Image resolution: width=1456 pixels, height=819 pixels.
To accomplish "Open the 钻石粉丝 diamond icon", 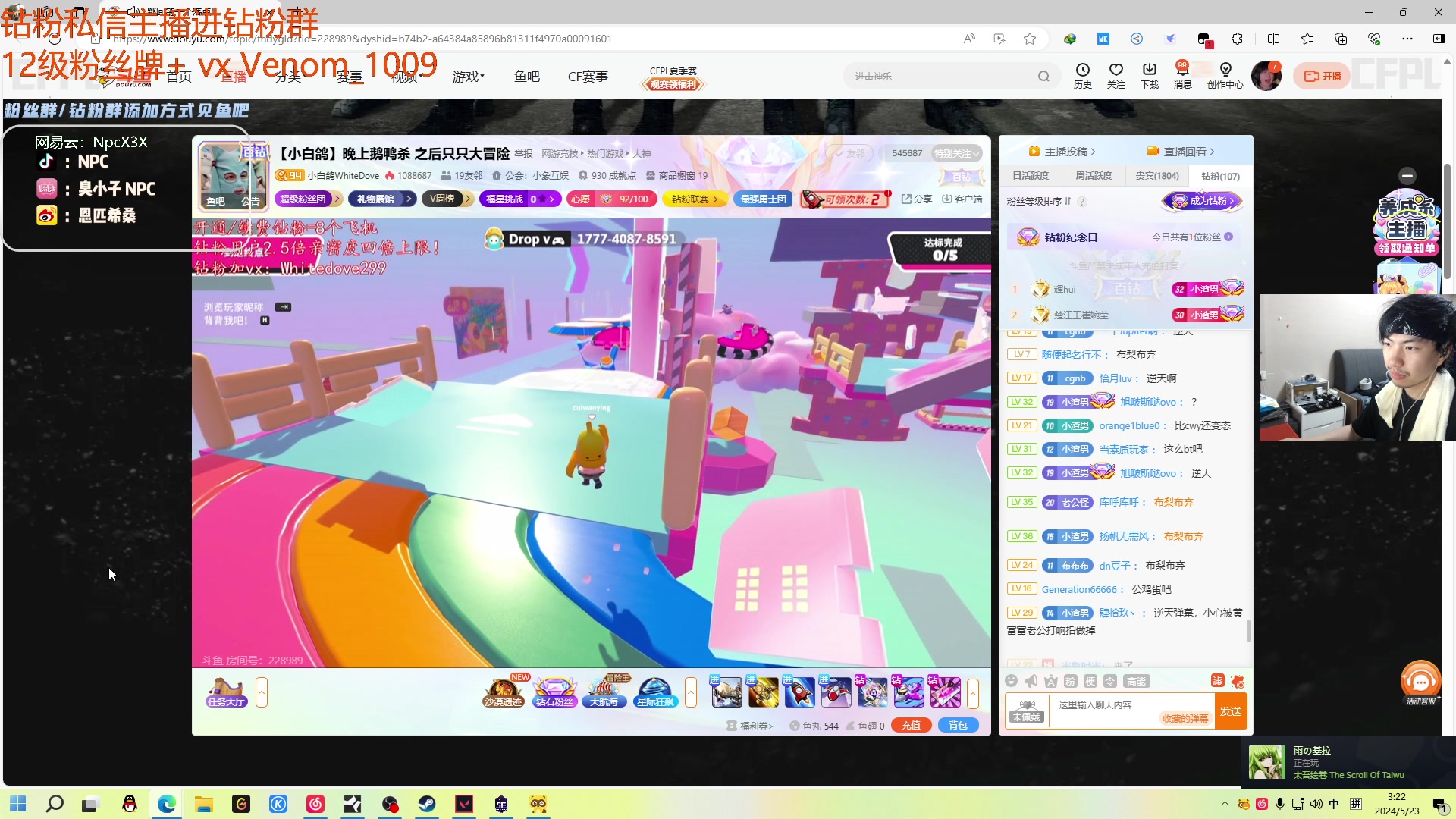I will 554,692.
